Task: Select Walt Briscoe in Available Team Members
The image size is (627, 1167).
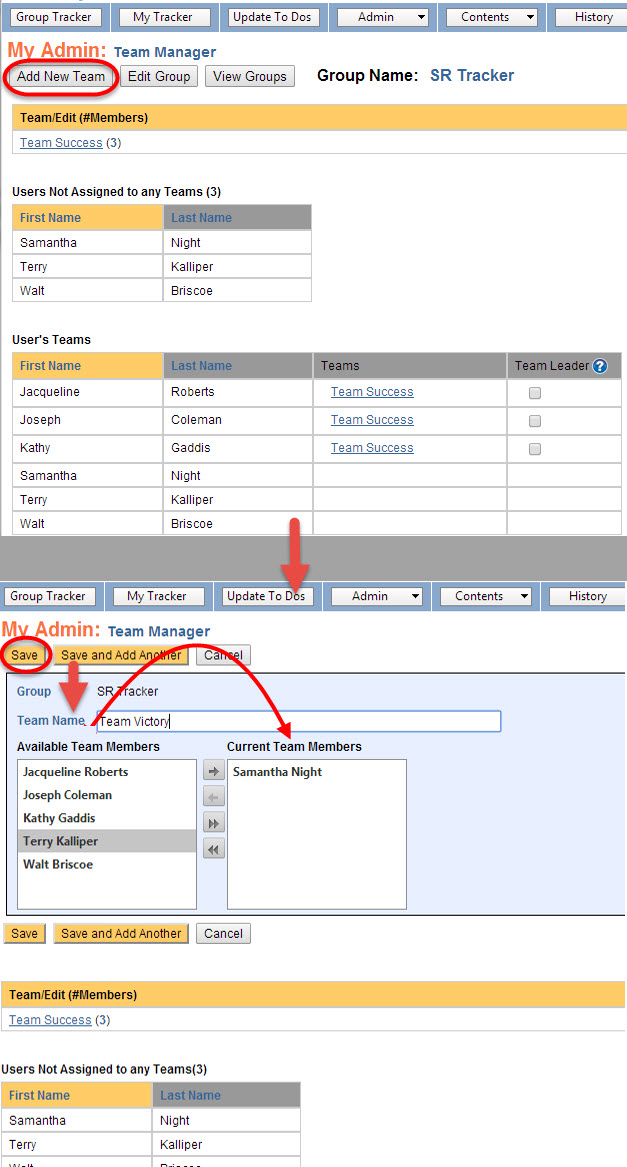Action: [58, 864]
